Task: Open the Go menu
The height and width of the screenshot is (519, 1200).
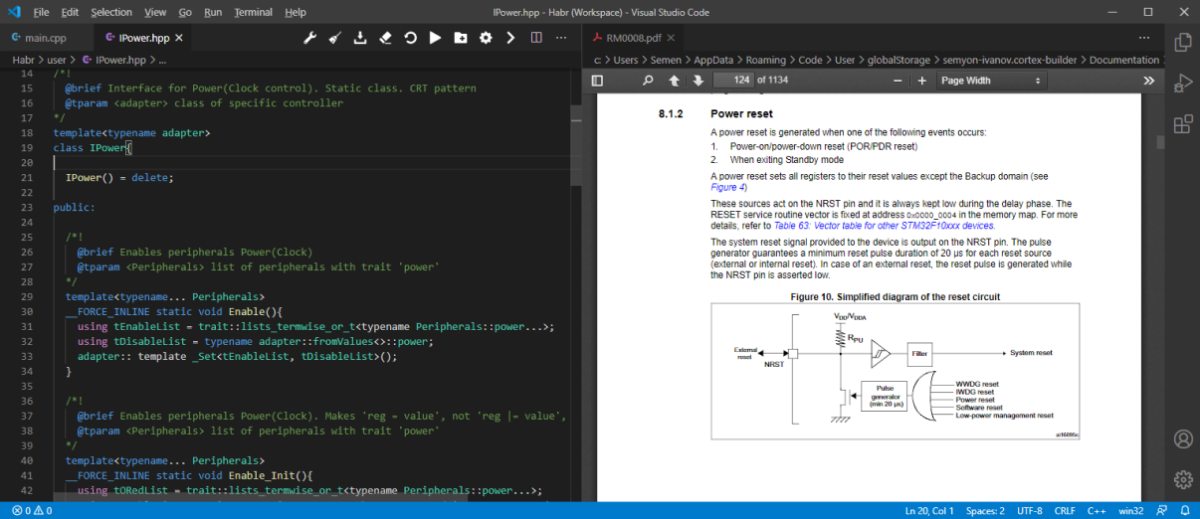Action: pos(185,12)
